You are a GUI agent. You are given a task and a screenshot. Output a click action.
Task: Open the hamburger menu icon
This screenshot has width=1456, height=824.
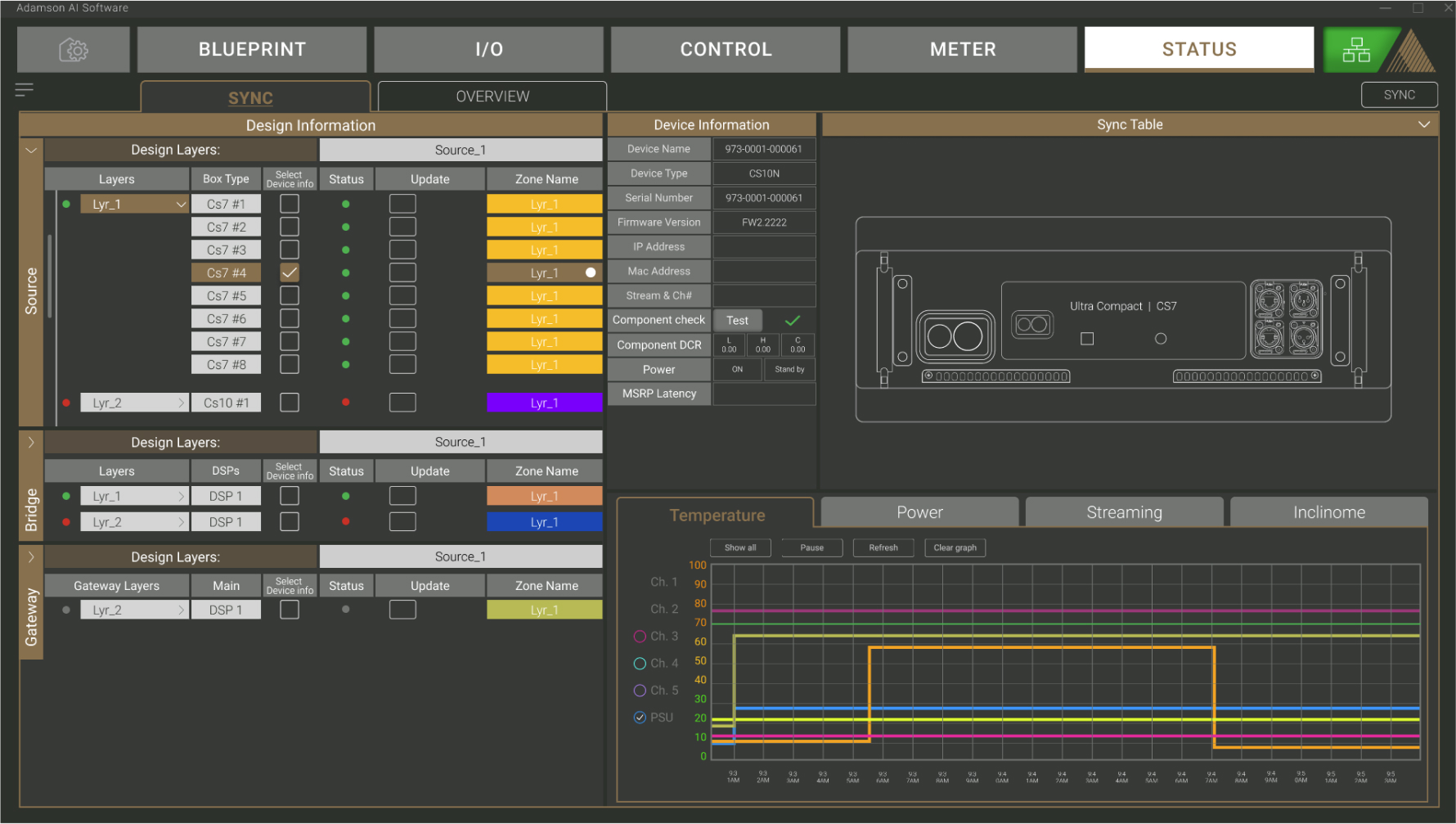click(25, 89)
